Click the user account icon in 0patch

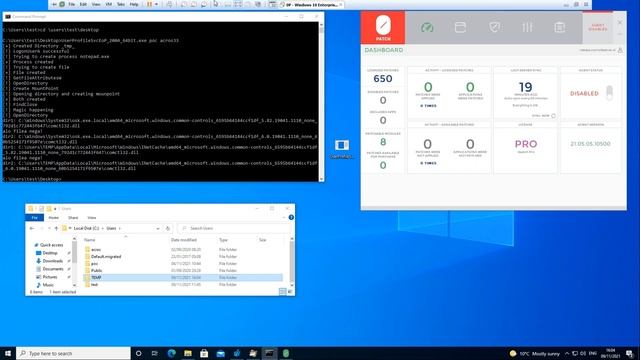point(620,50)
